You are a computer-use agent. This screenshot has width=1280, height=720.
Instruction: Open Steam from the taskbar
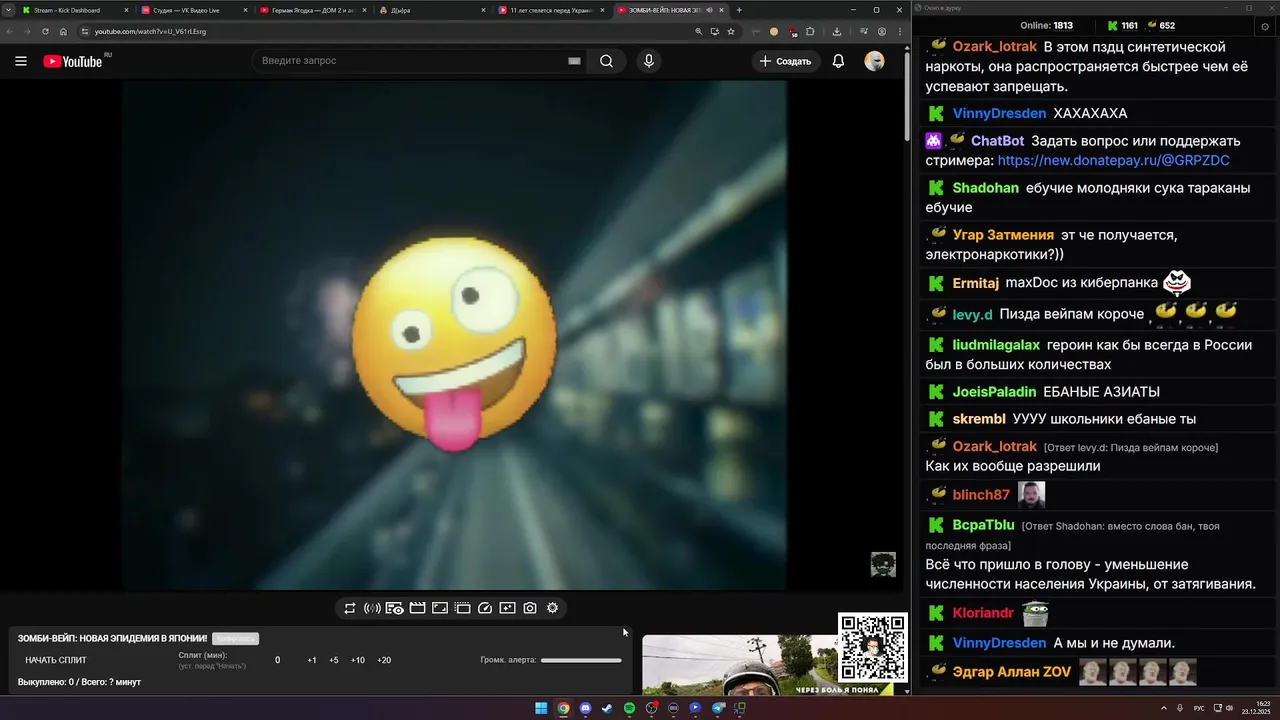tap(607, 708)
